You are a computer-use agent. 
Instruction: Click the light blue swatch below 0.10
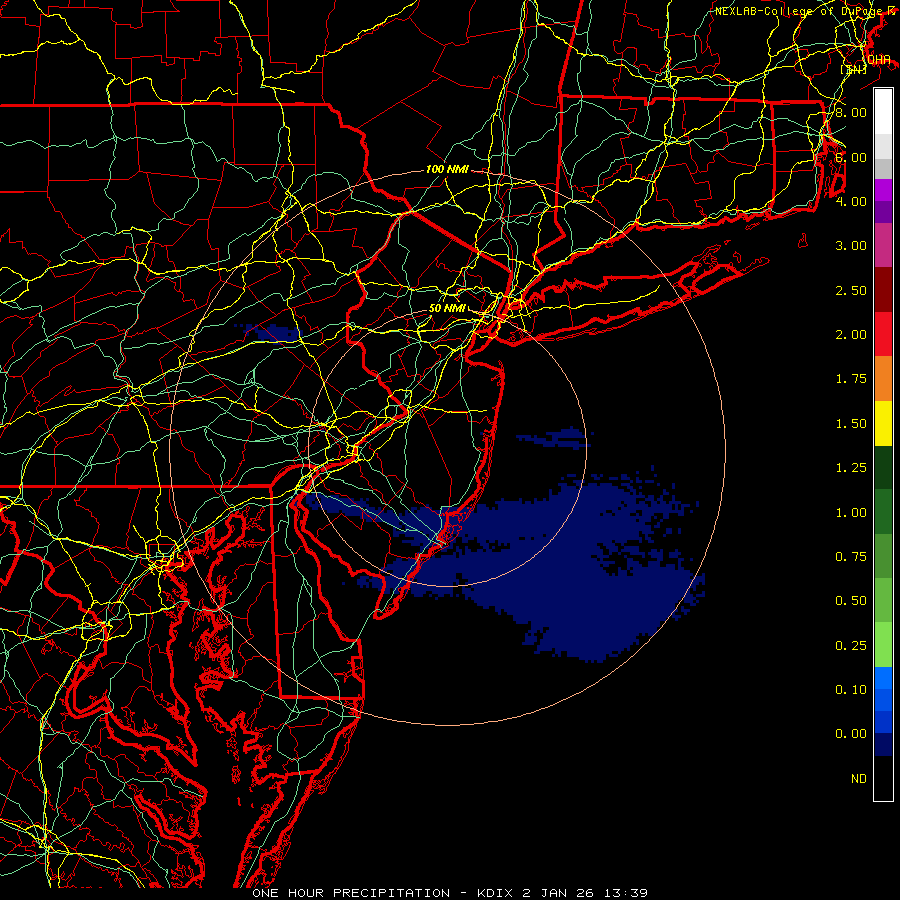tap(883, 678)
